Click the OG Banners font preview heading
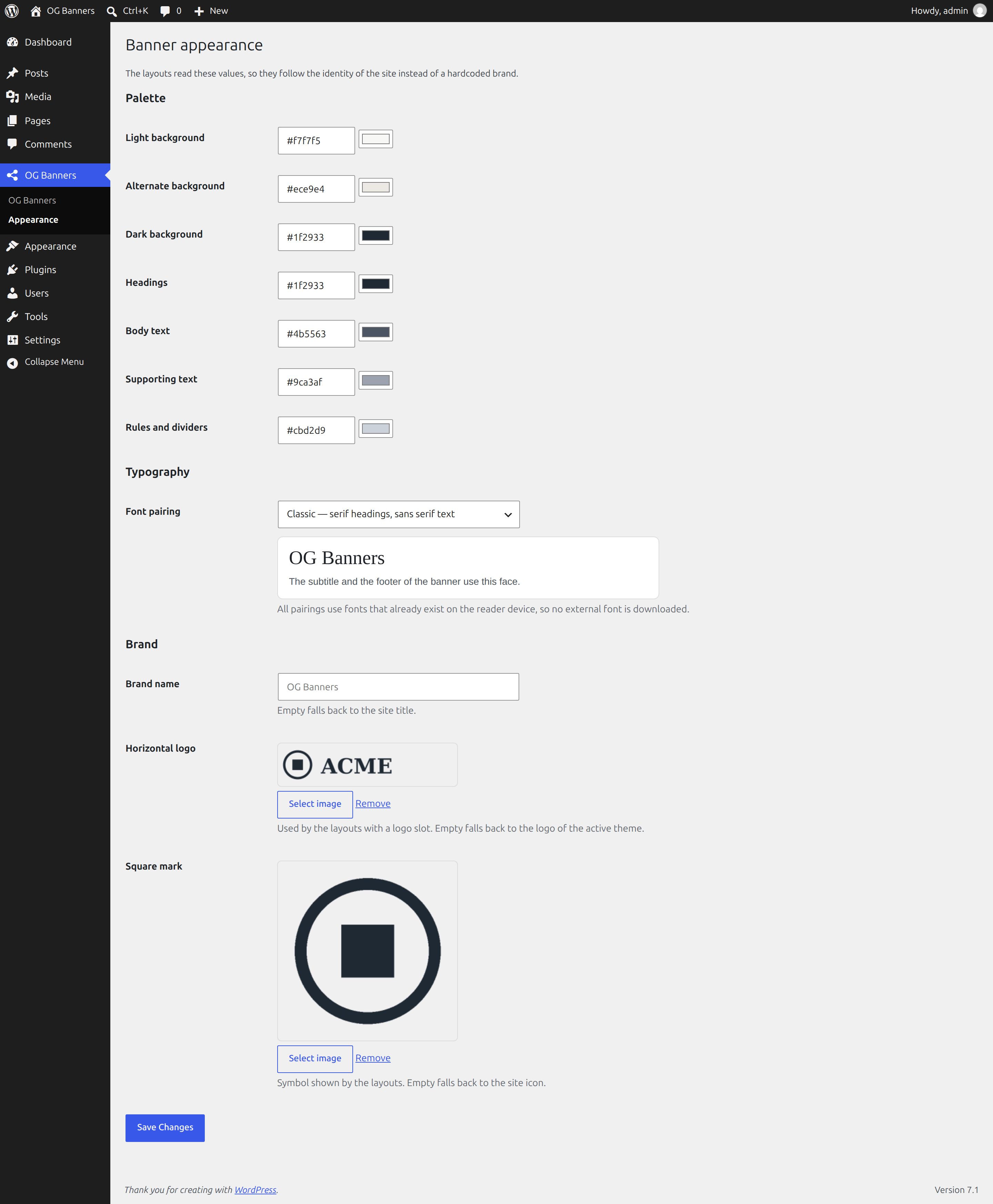Image resolution: width=993 pixels, height=1204 pixels. (x=336, y=558)
